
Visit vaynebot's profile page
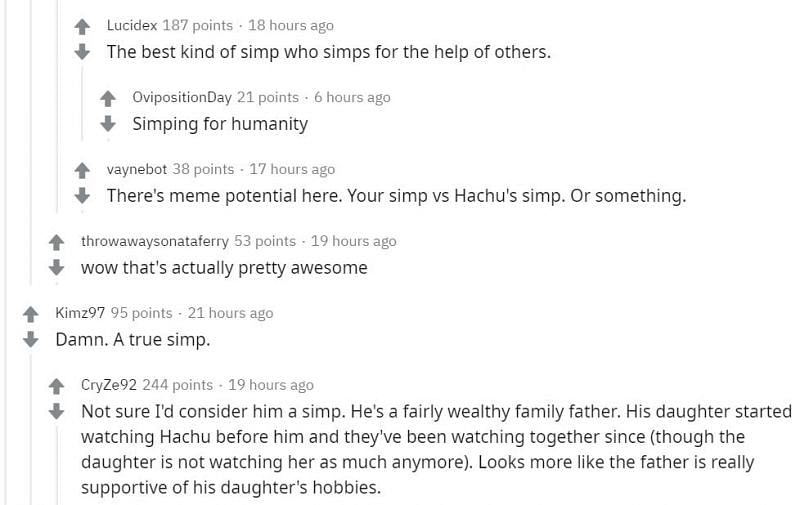(x=136, y=169)
